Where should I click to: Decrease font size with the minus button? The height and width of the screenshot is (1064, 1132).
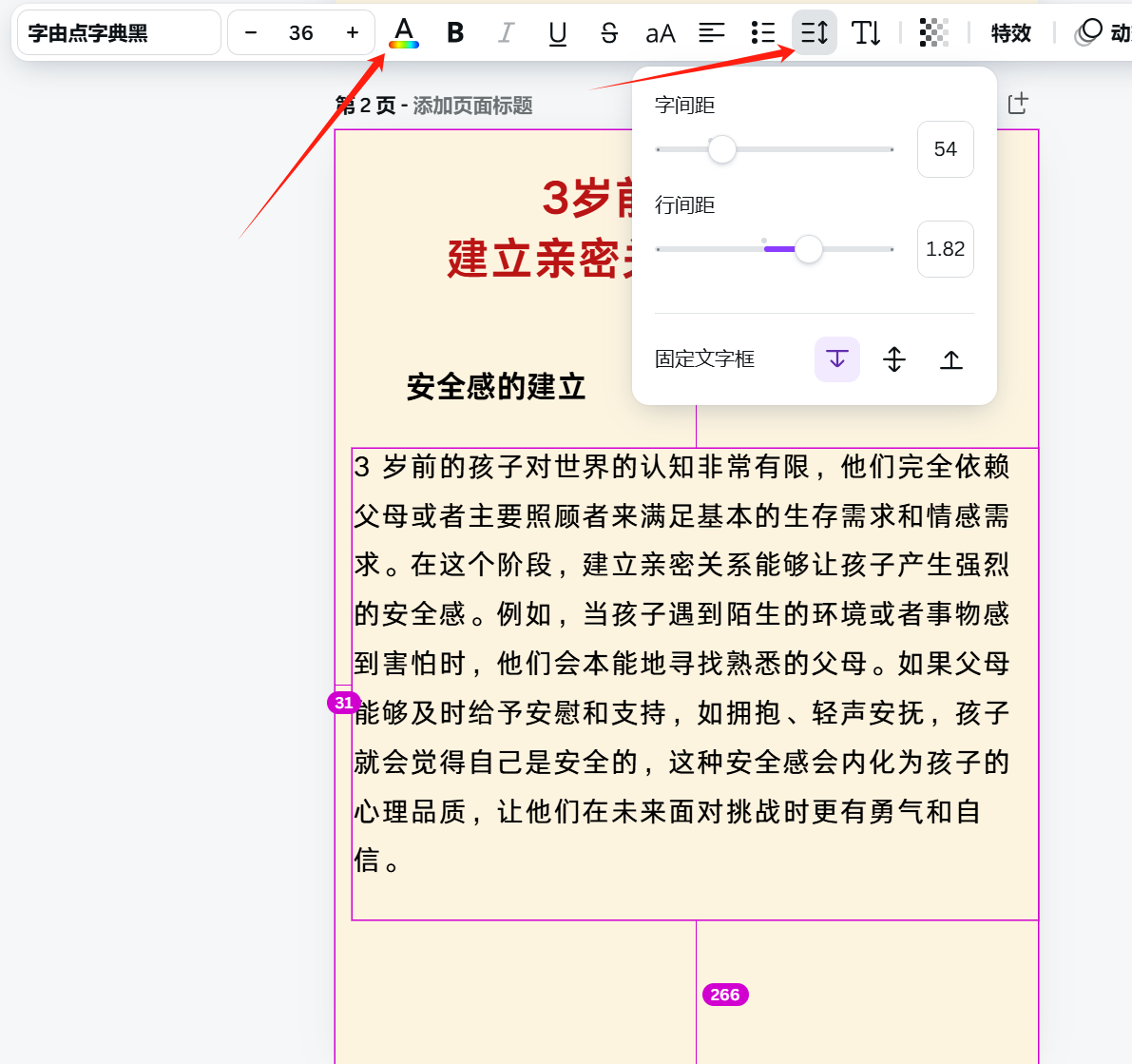coord(250,31)
